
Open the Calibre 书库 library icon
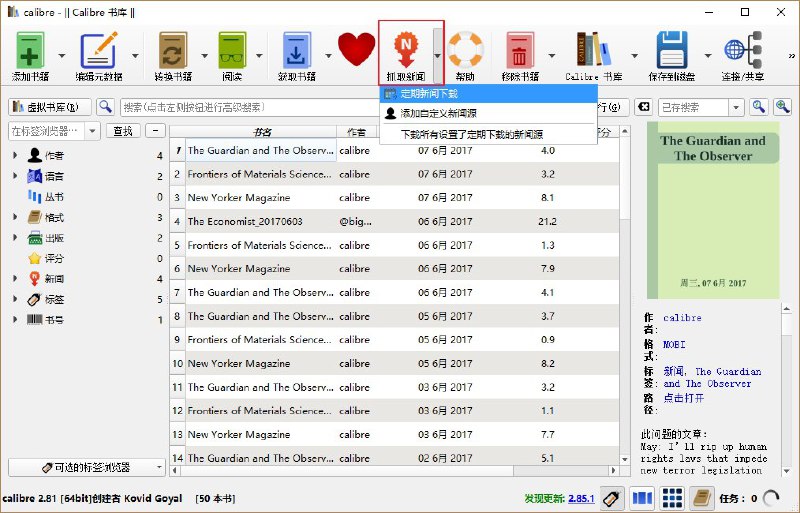[594, 52]
